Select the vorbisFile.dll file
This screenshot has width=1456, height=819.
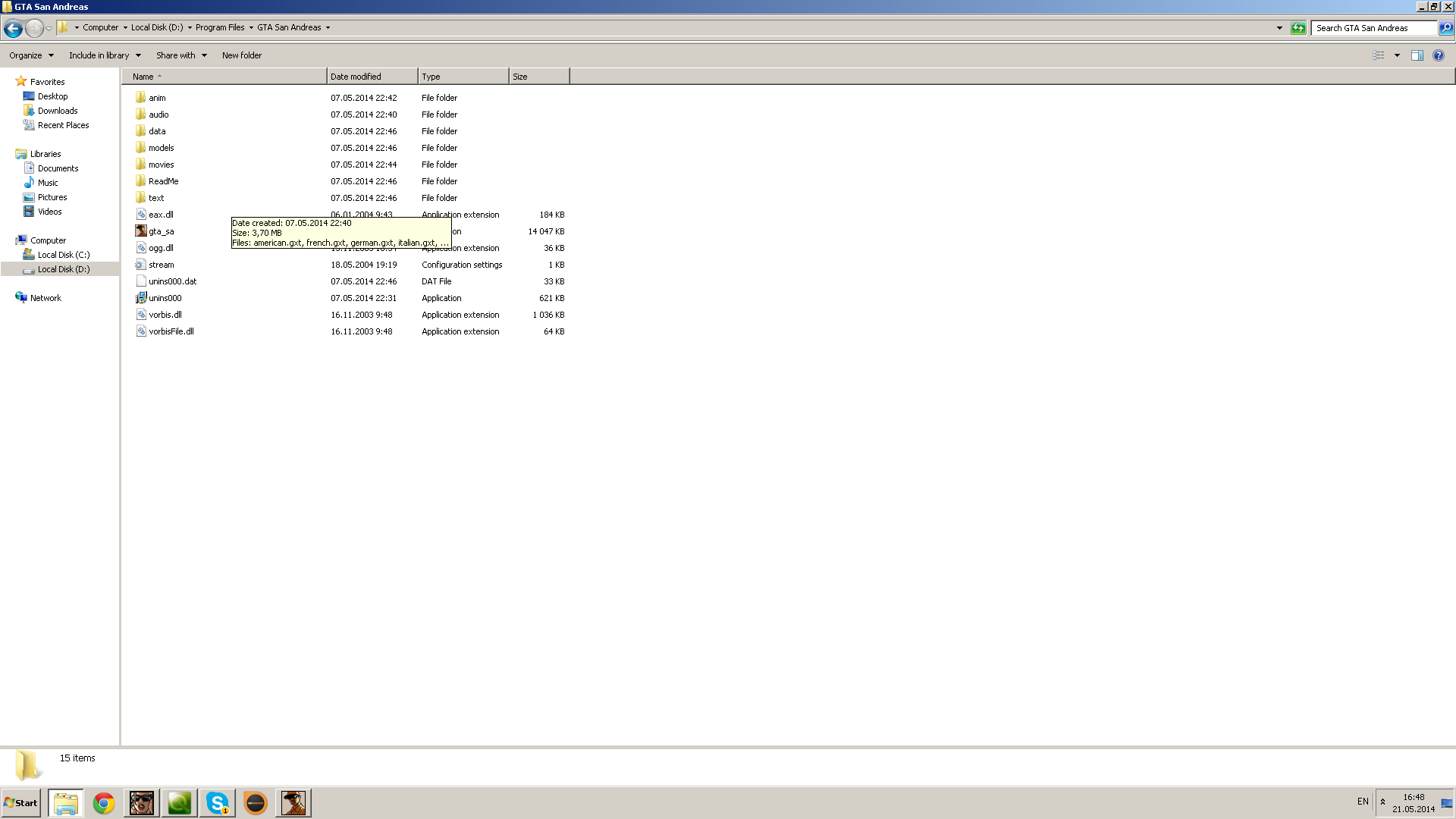[171, 331]
